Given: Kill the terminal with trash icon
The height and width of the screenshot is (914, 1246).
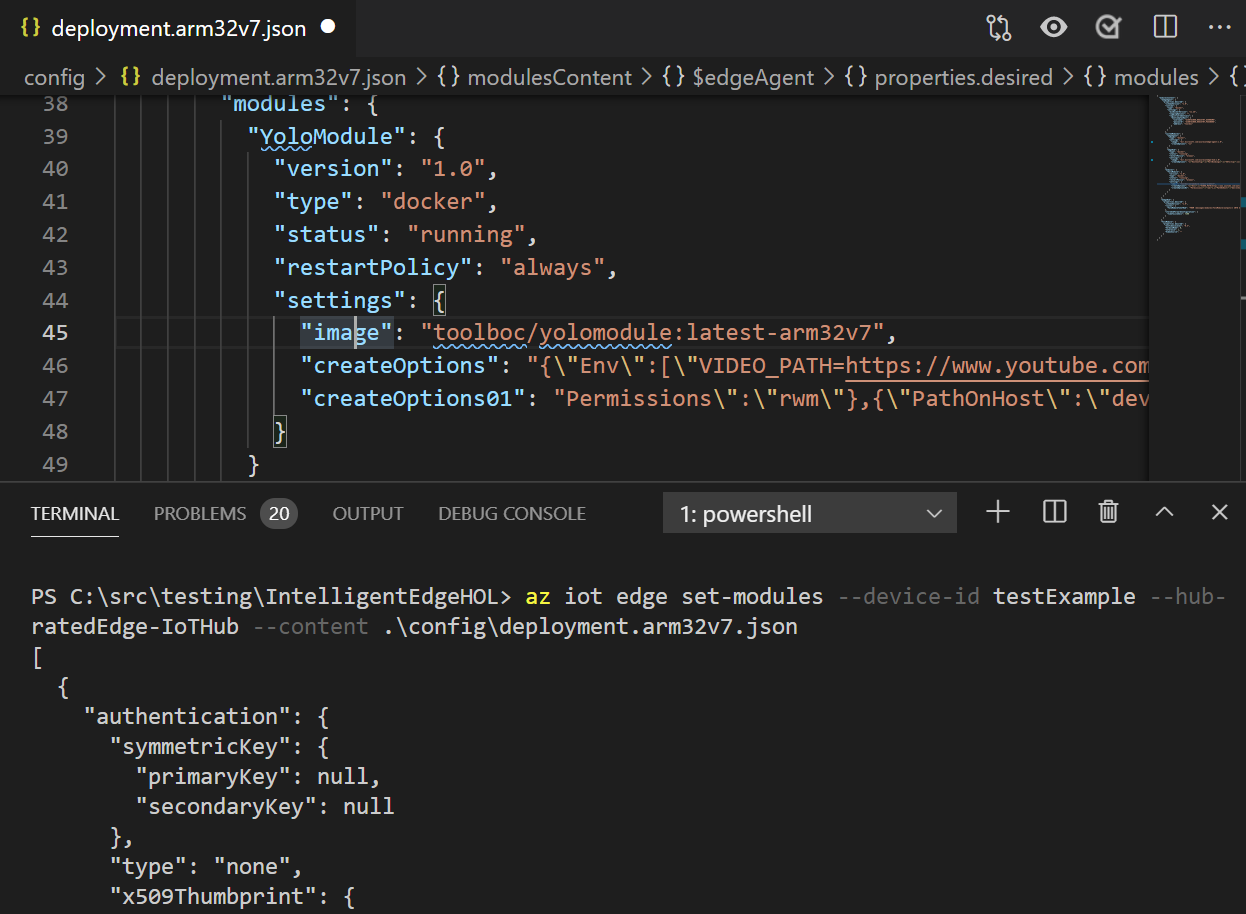Looking at the screenshot, I should tap(1108, 513).
